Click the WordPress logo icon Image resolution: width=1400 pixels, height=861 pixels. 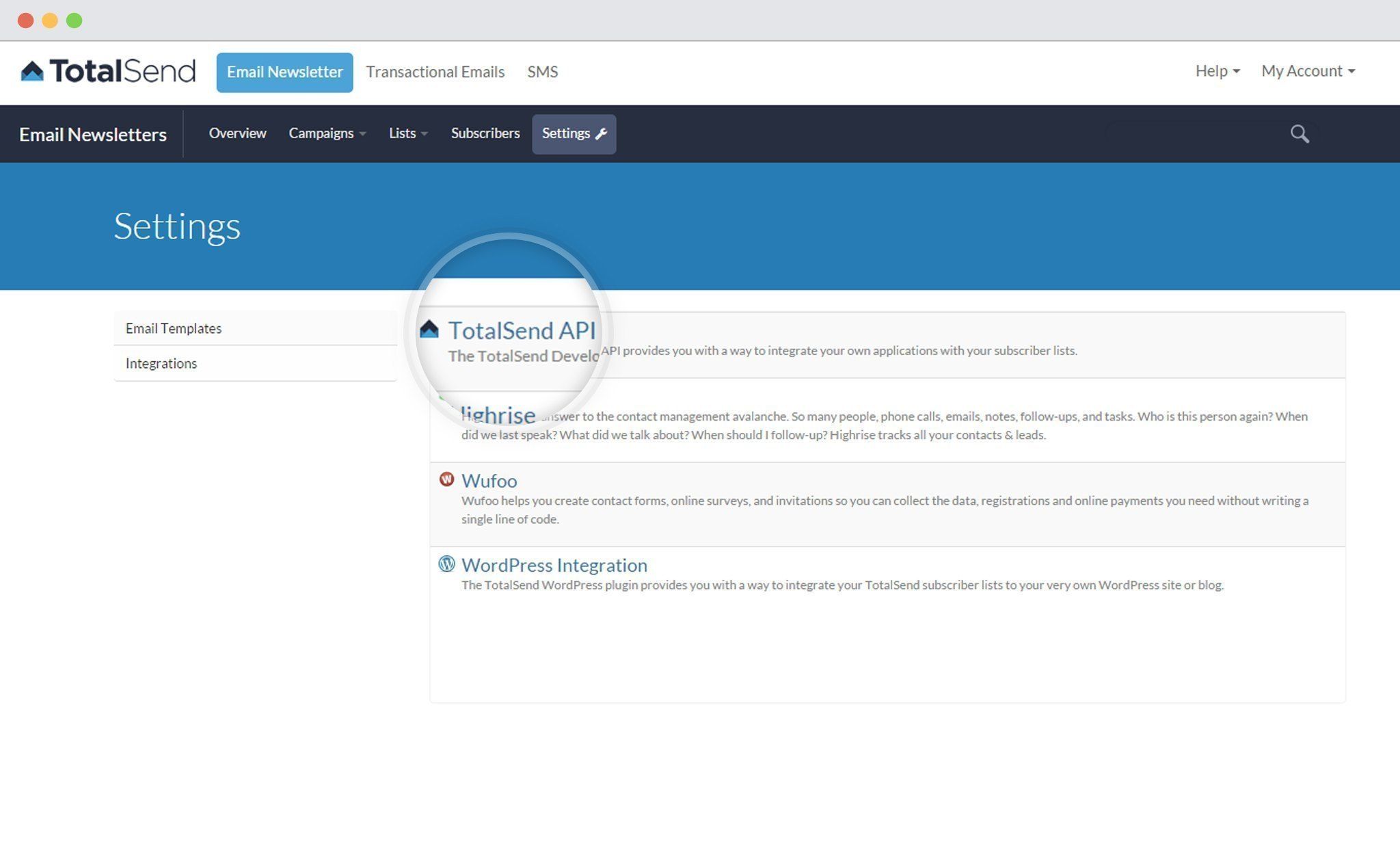(x=446, y=564)
